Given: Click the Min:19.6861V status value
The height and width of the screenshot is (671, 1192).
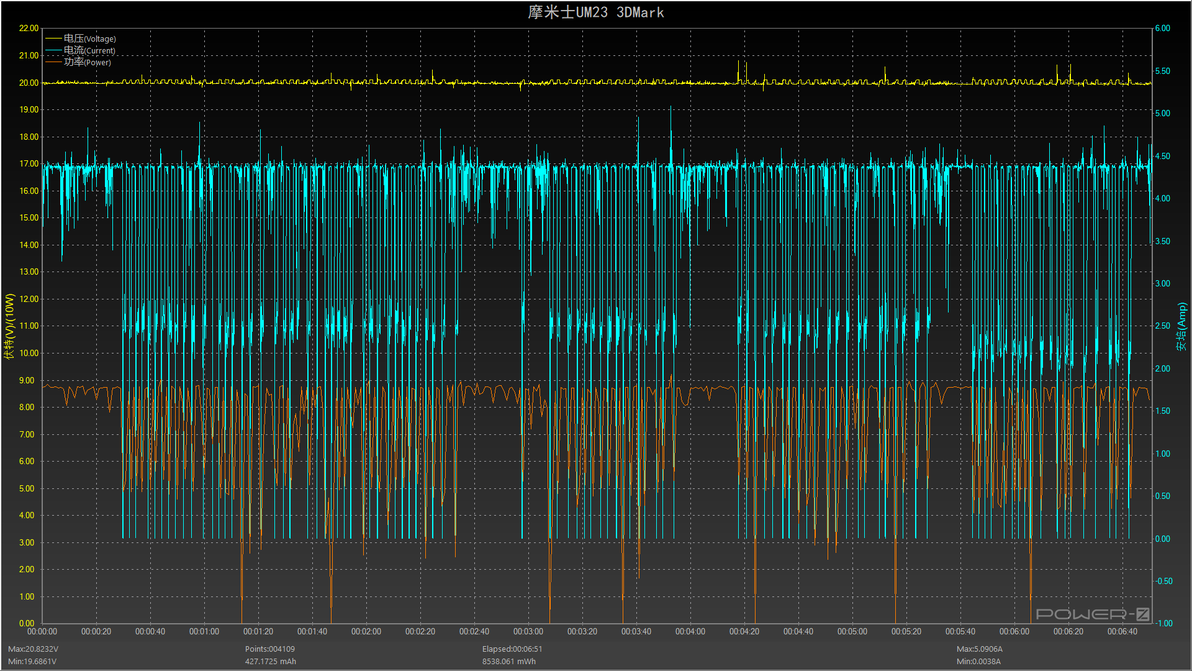Looking at the screenshot, I should pyautogui.click(x=32, y=661).
